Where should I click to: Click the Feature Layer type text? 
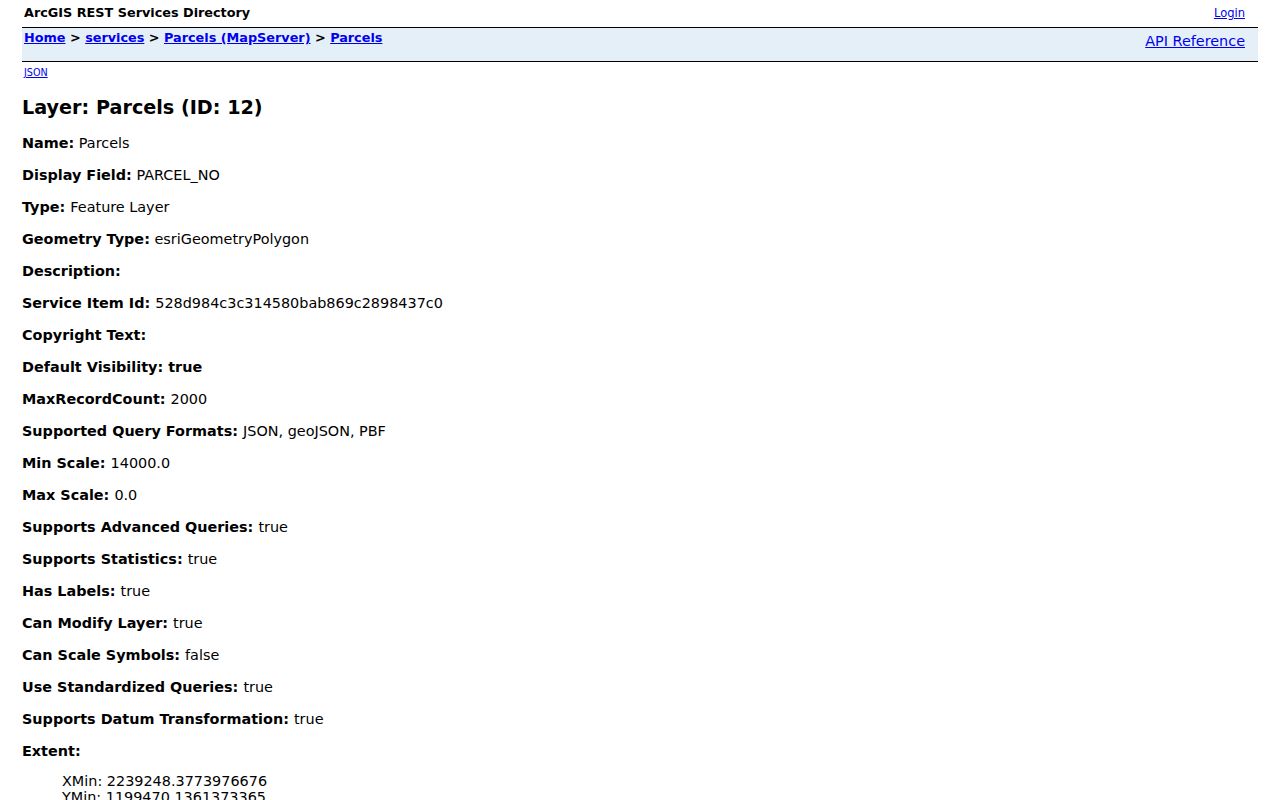click(x=120, y=207)
